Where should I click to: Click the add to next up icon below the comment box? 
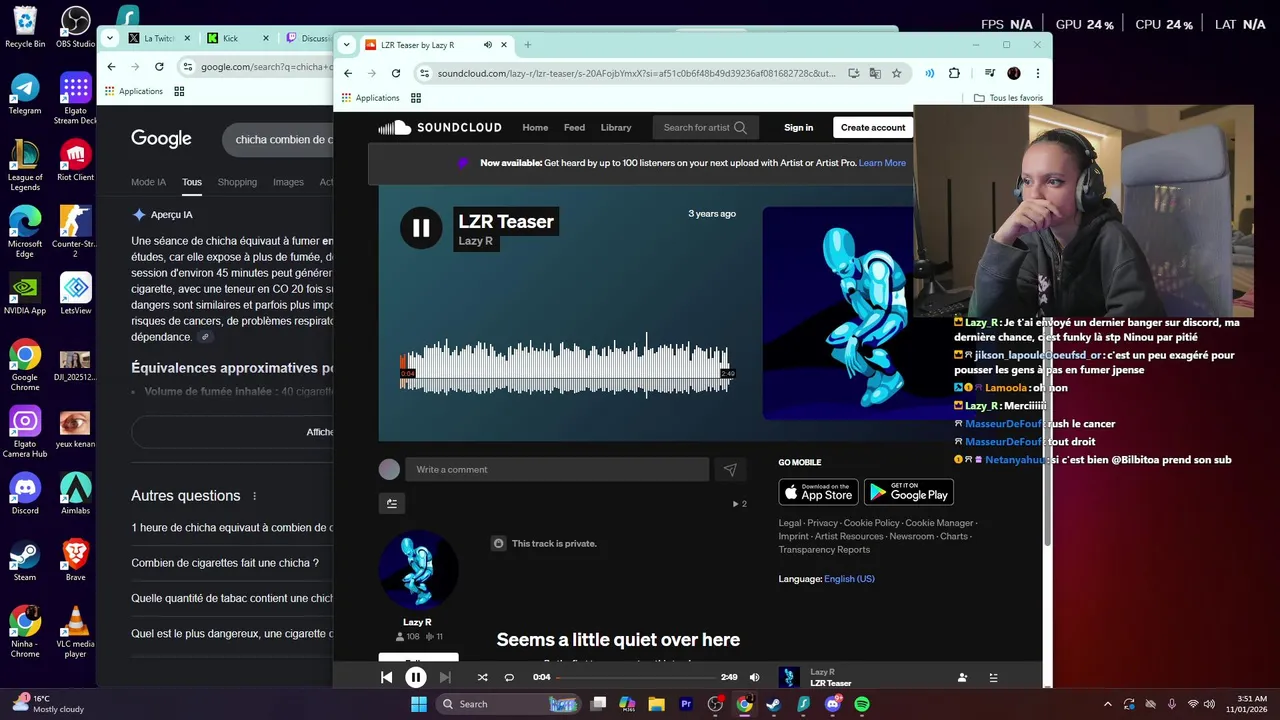click(x=392, y=504)
